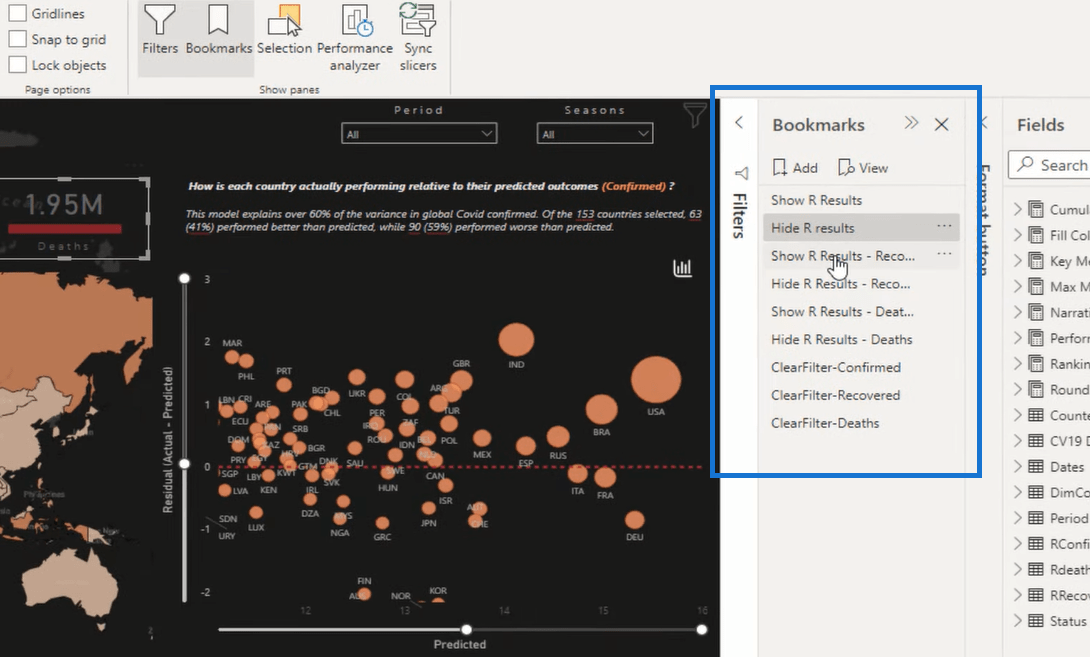Expand the Rankin... table in Fields
The height and width of the screenshot is (657, 1090).
click(1018, 364)
